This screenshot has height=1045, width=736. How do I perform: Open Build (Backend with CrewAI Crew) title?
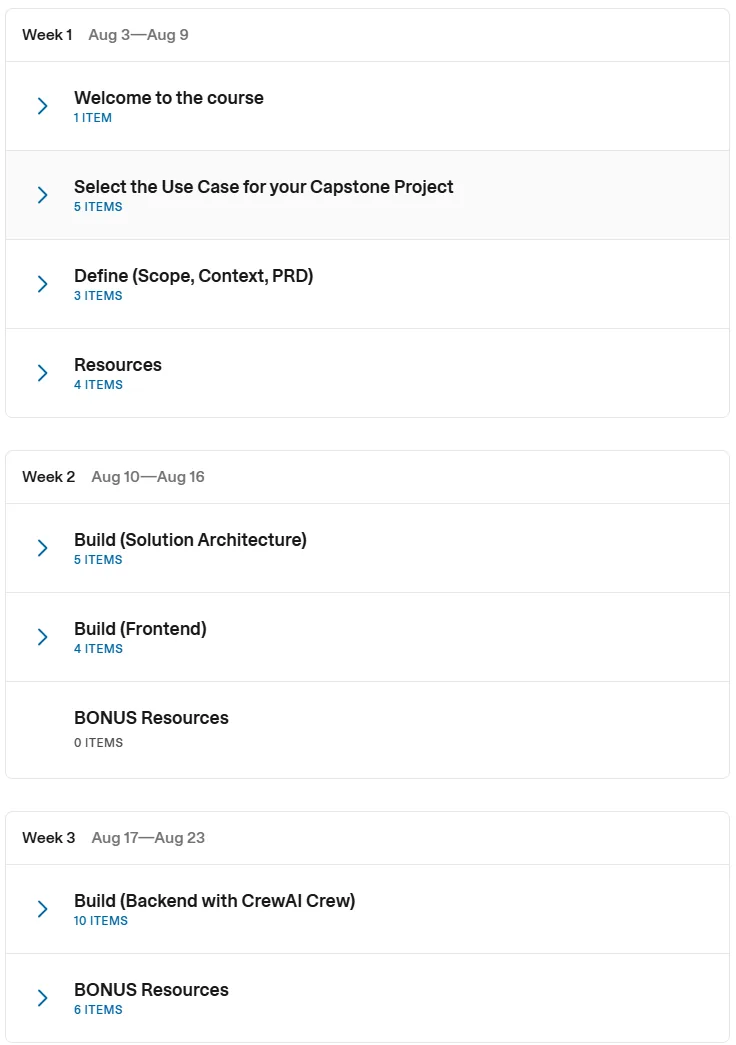215,901
